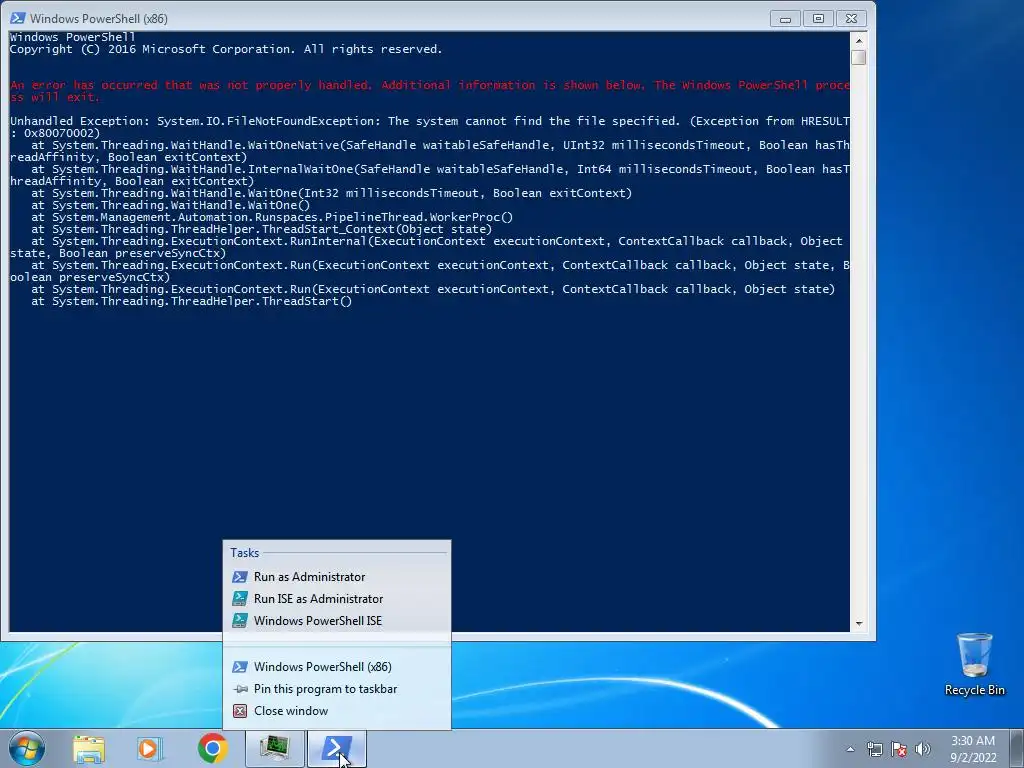Select Run ISE as Administrator
1024x768 pixels.
[336, 599]
